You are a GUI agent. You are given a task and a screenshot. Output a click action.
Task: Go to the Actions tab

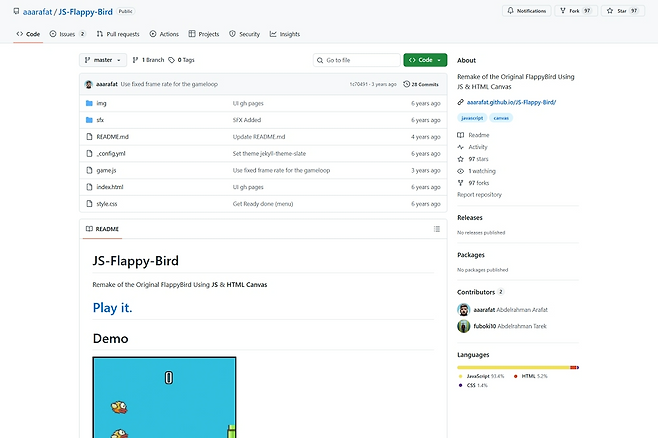[x=164, y=34]
